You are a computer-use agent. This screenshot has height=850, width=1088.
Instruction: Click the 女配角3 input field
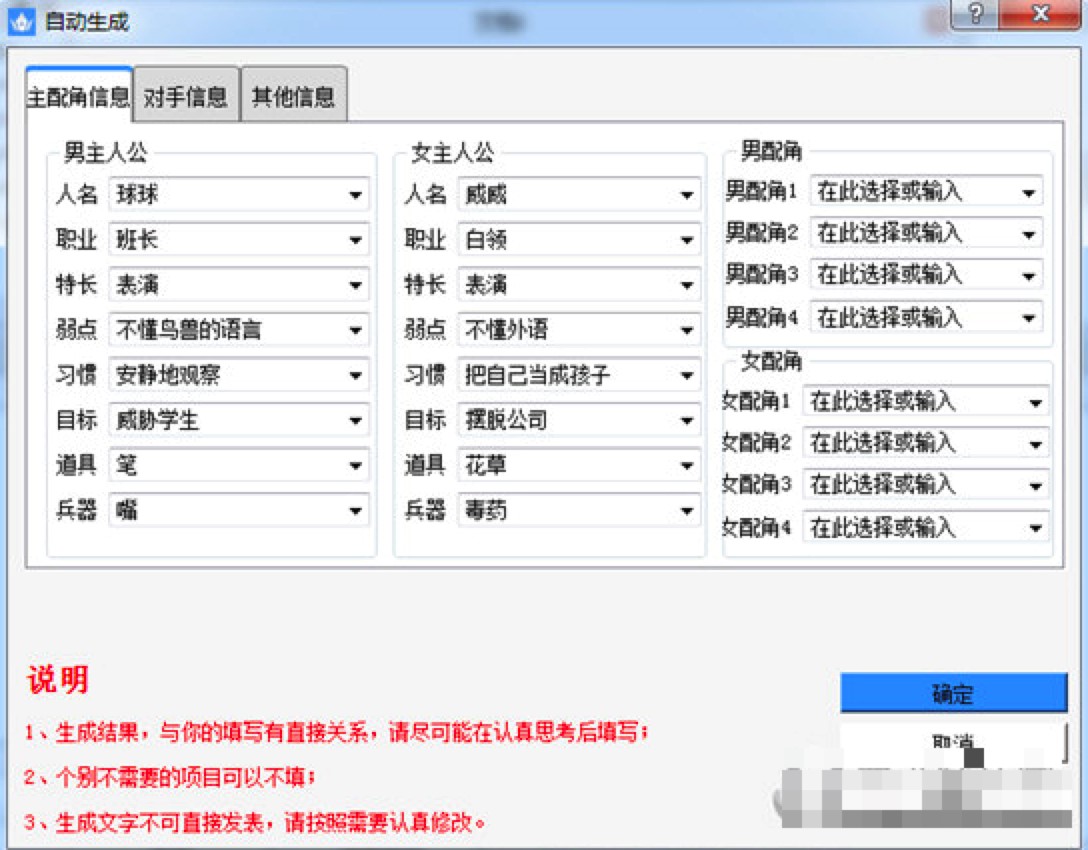point(926,485)
